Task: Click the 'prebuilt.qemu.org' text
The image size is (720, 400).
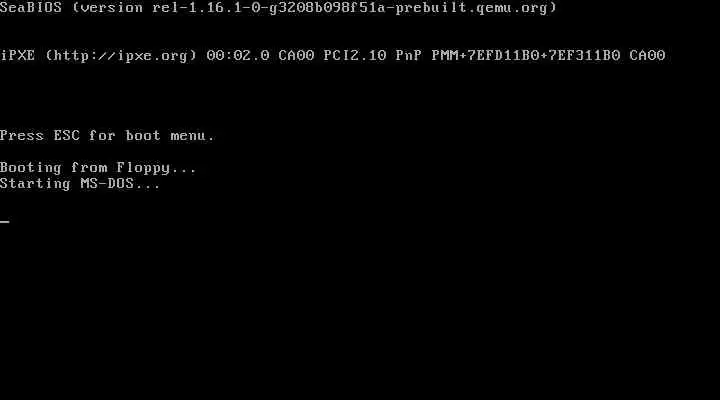Action: (x=472, y=8)
